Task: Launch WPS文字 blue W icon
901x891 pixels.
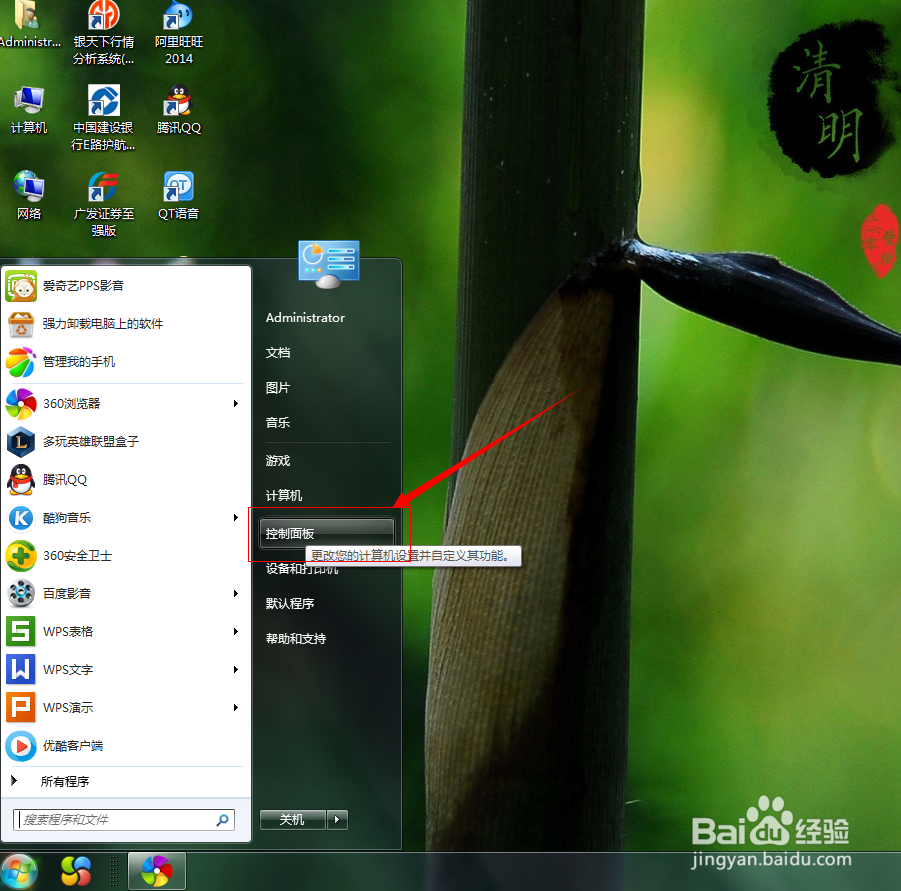Action: tap(21, 669)
